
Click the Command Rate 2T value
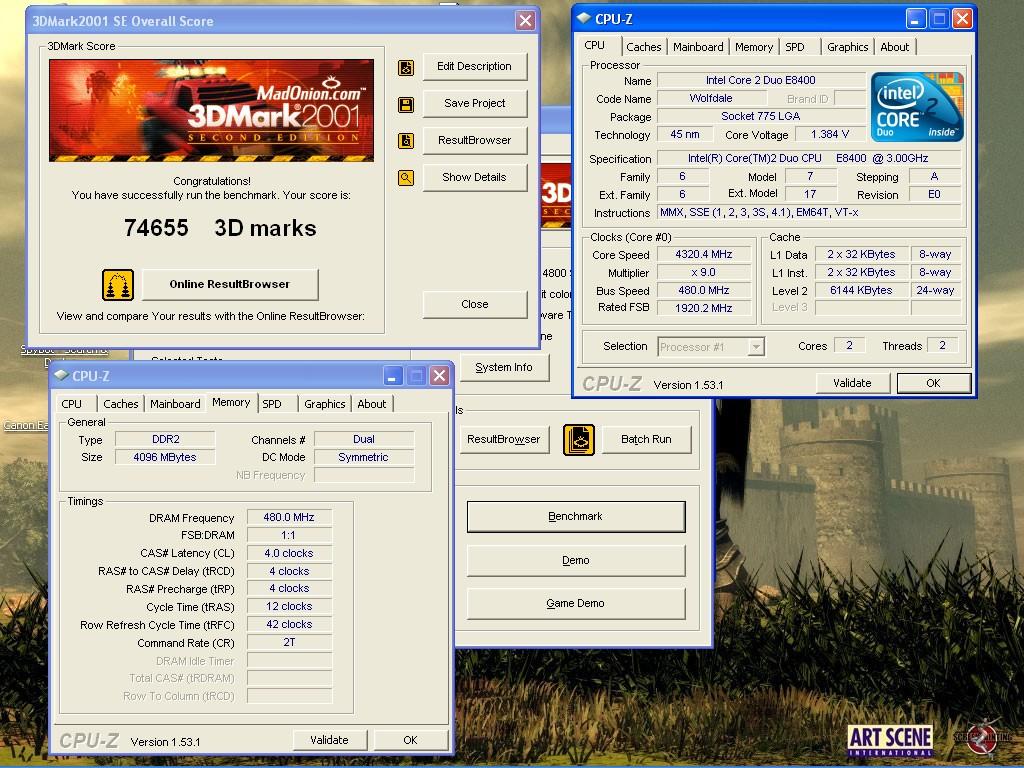point(289,643)
